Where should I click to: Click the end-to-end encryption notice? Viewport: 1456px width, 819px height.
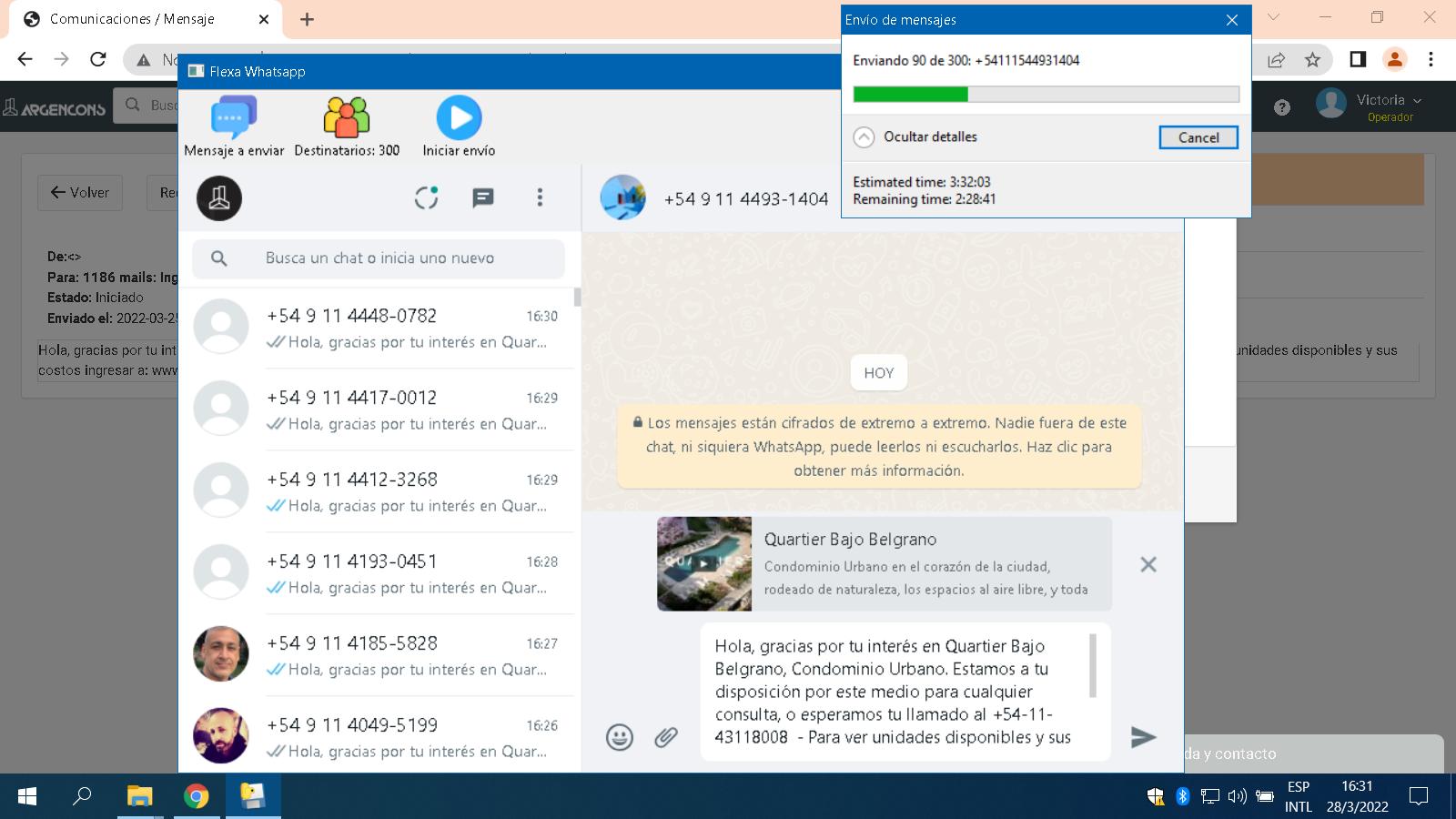(879, 446)
